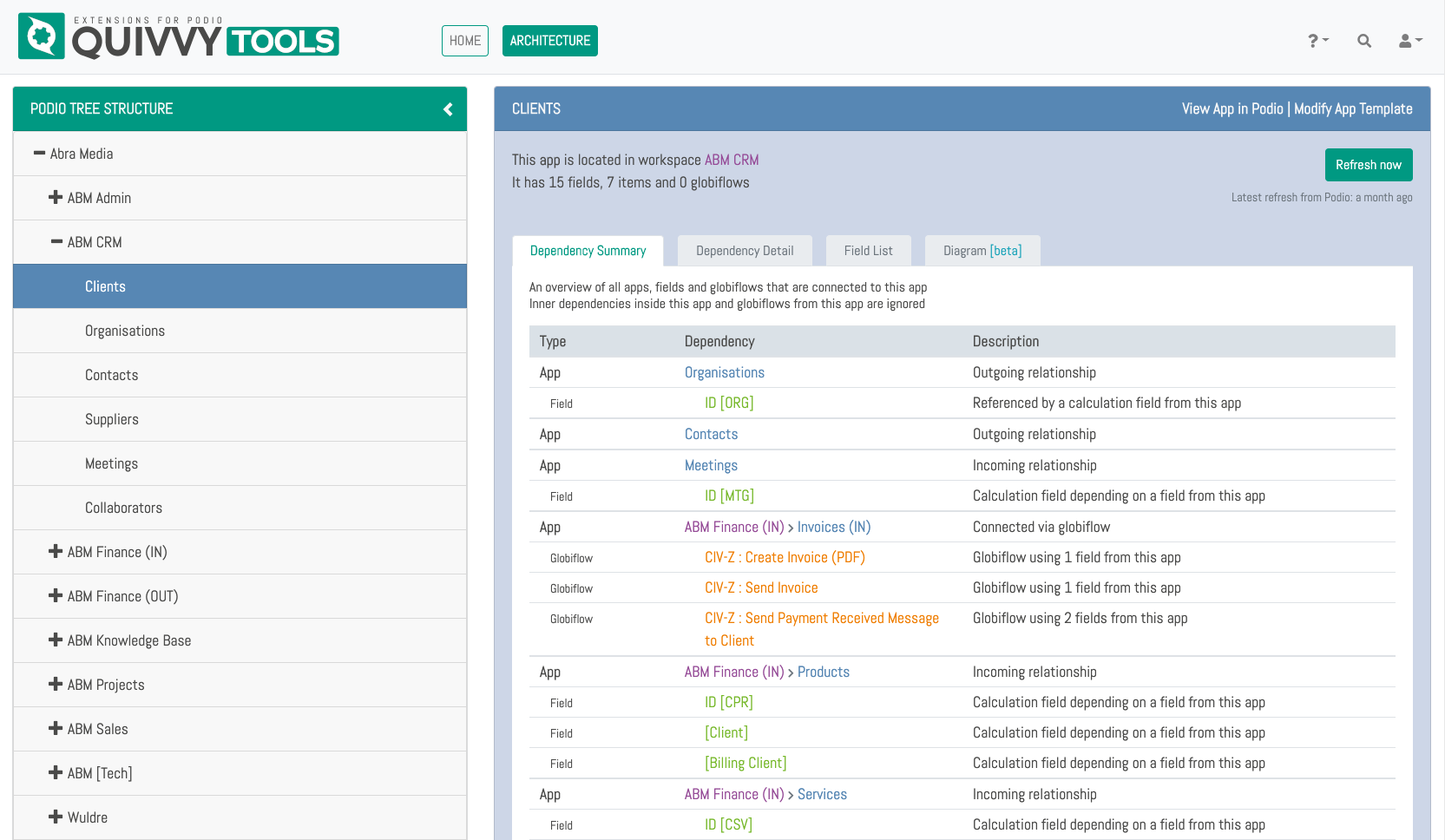The height and width of the screenshot is (840, 1445).
Task: Expand the ABM Knowledge Base workspace
Action: (x=56, y=640)
